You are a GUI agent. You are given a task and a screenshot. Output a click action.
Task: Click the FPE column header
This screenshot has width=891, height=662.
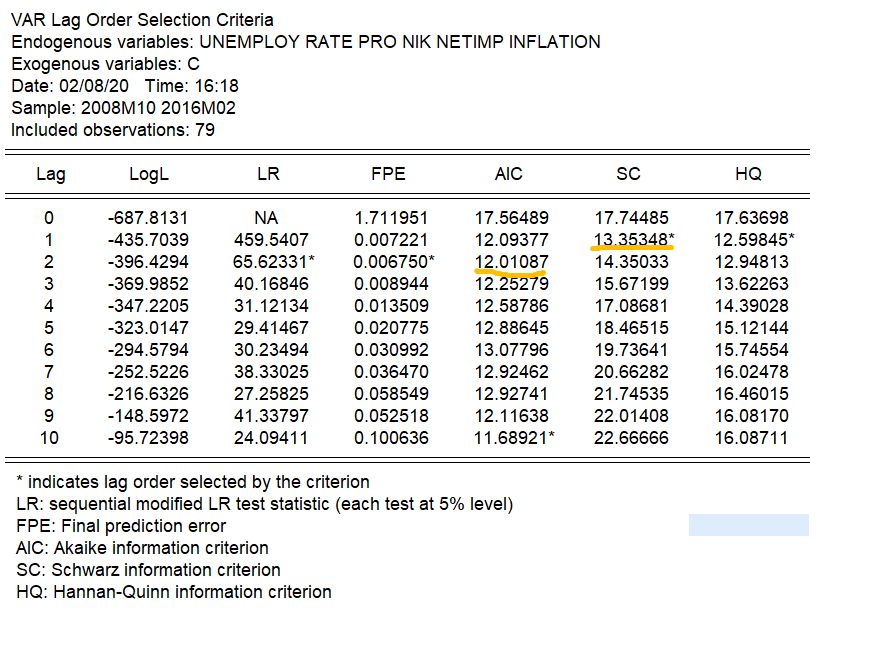[388, 174]
